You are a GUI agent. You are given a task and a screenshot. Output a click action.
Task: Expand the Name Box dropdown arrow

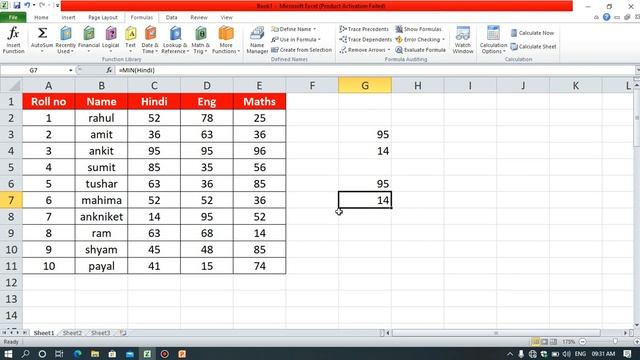[71, 70]
